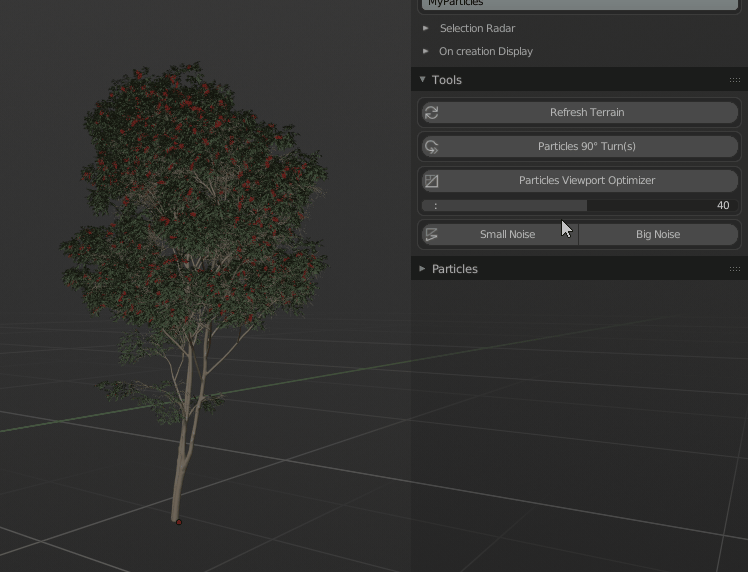The height and width of the screenshot is (572, 748).
Task: Click the noise icon left of Small Noise
Action: 432,234
